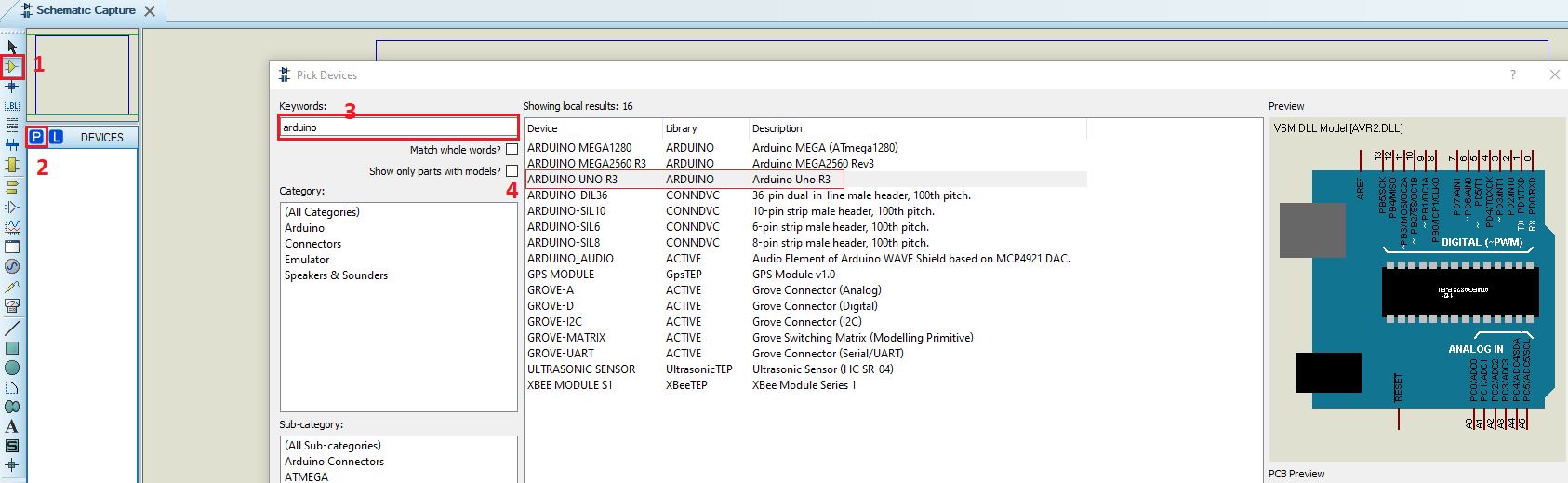1568x483 pixels.
Task: Sort results by the Device column header
Action: [593, 128]
